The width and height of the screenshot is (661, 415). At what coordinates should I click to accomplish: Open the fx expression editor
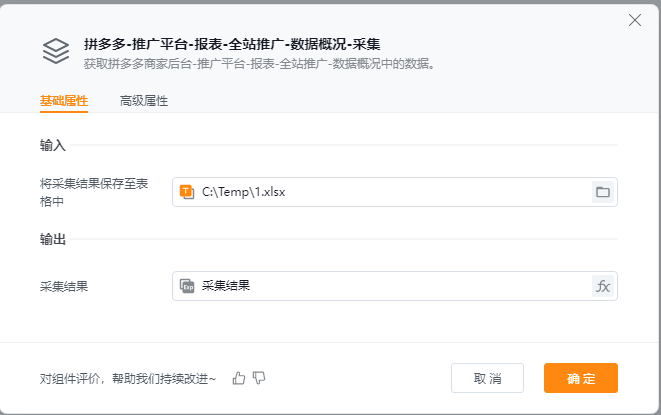point(602,286)
